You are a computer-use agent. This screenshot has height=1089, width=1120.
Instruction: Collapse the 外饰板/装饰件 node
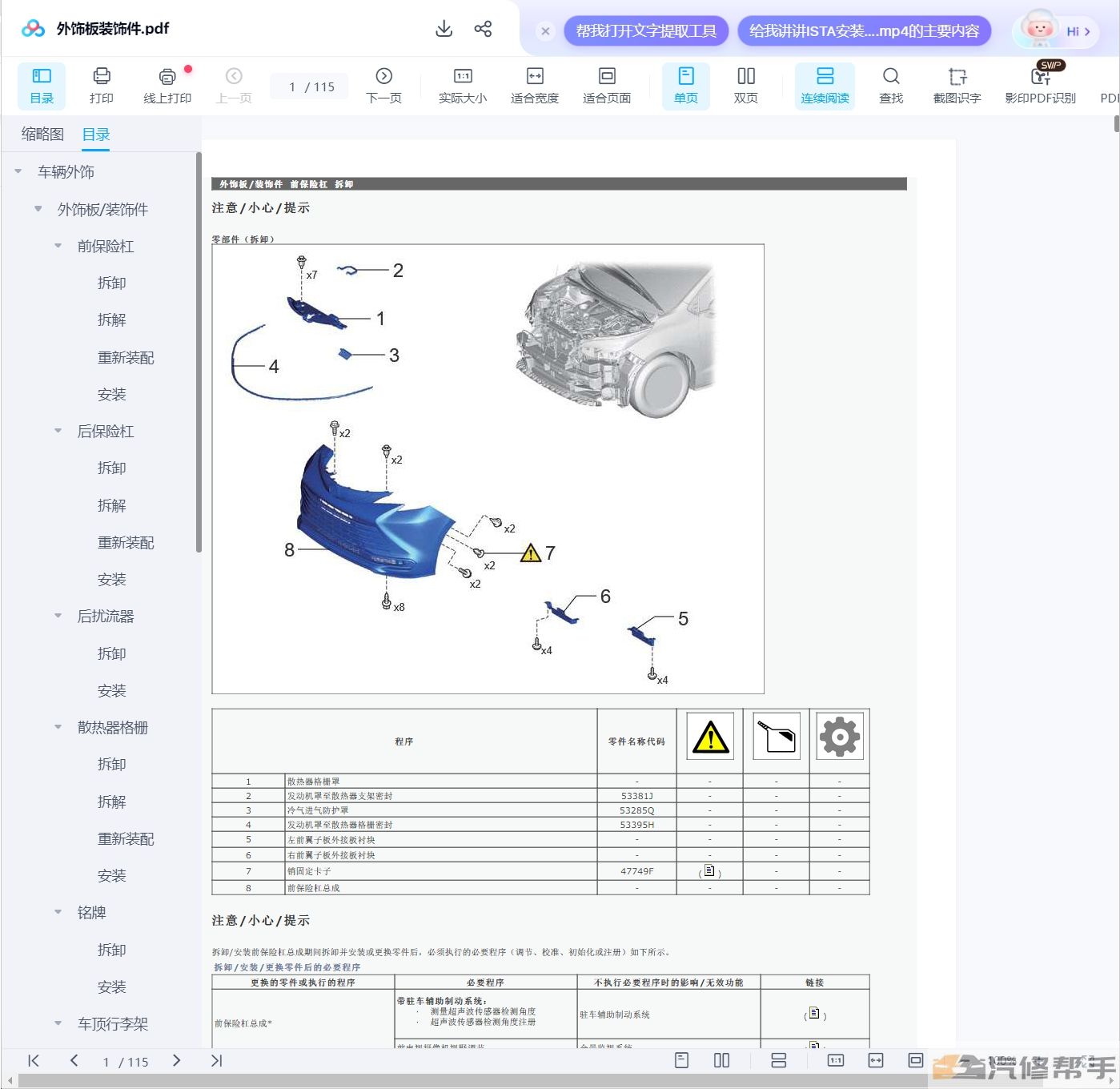pyautogui.click(x=38, y=209)
